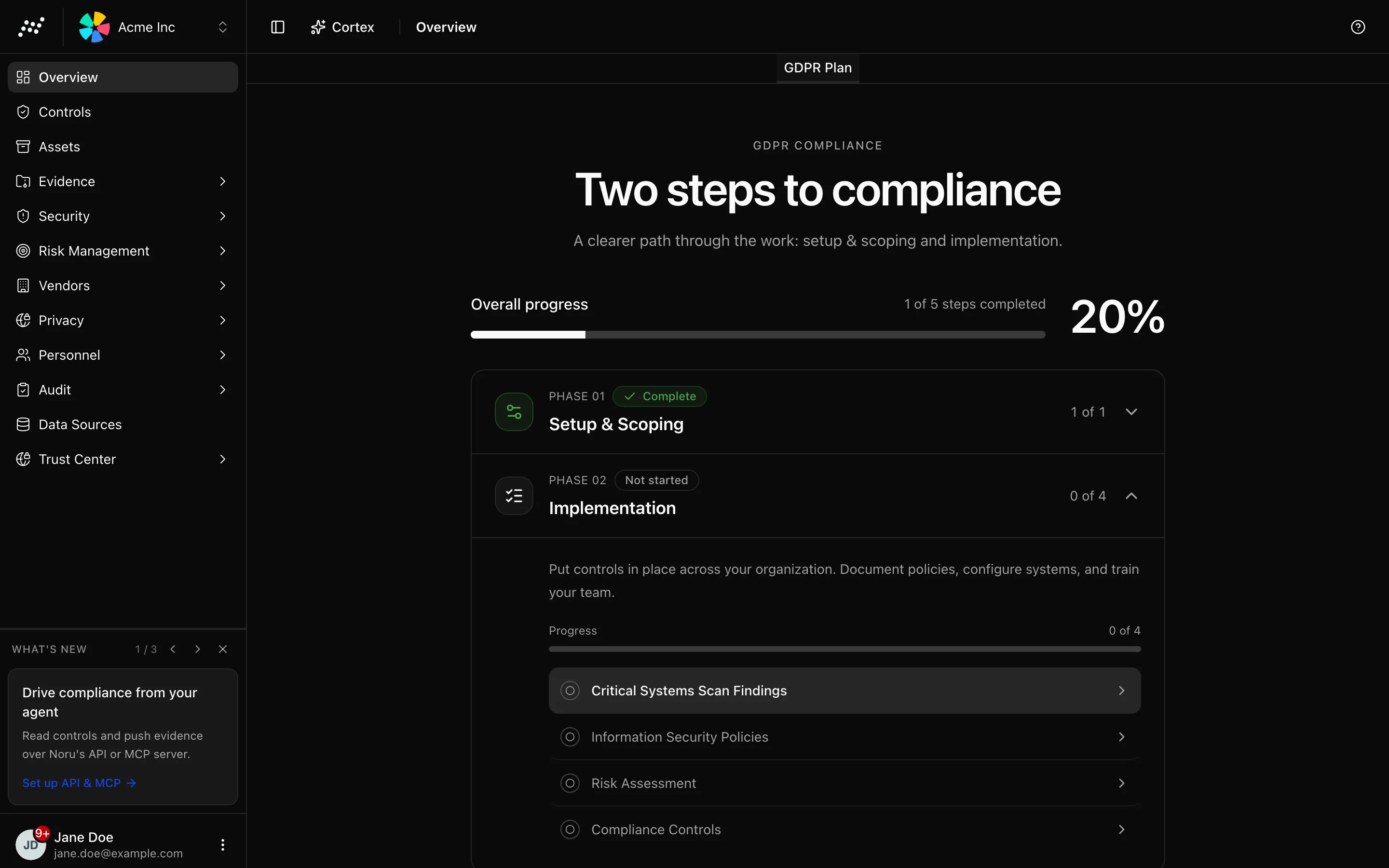
Task: Click the 9+ notification badge
Action: click(42, 833)
